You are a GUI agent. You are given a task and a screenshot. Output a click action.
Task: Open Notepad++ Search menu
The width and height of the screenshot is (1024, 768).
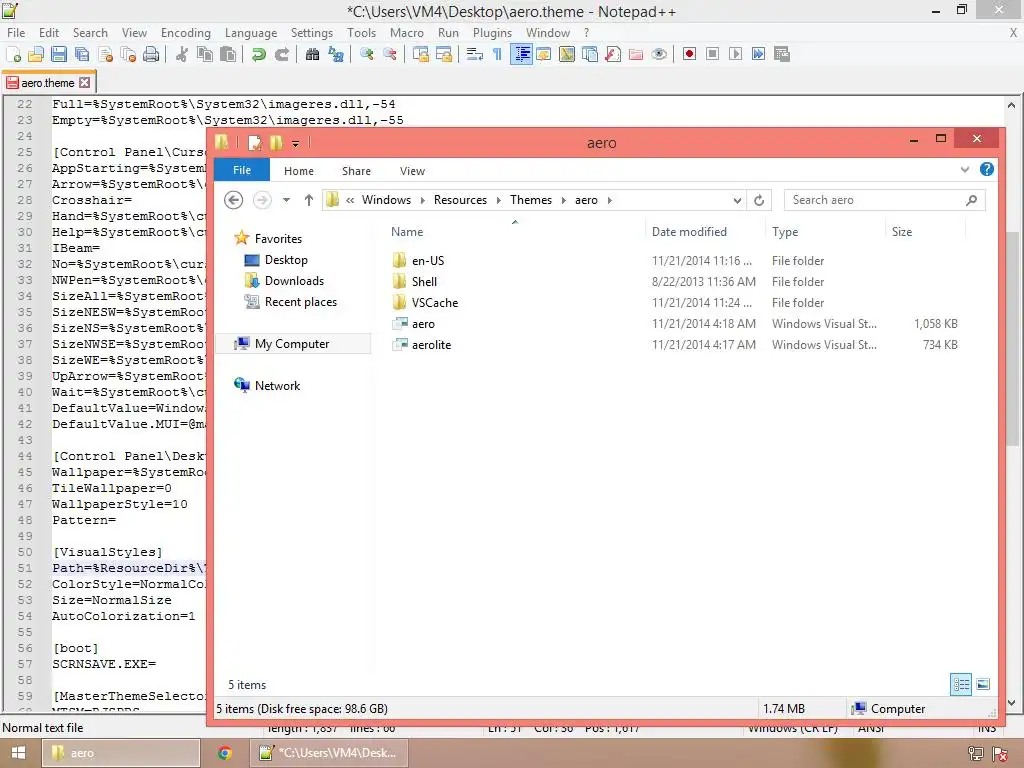point(90,33)
